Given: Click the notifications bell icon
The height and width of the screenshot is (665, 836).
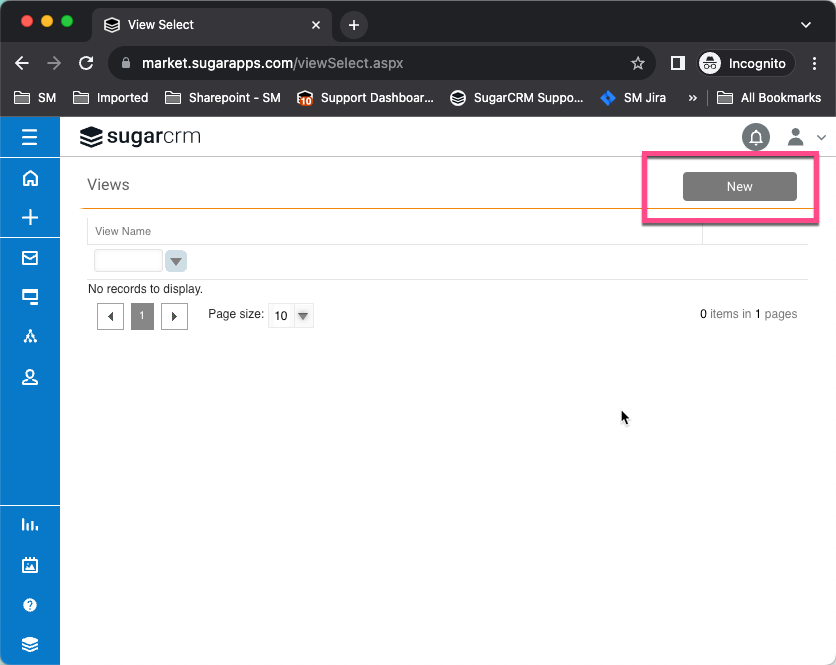Looking at the screenshot, I should (756, 138).
